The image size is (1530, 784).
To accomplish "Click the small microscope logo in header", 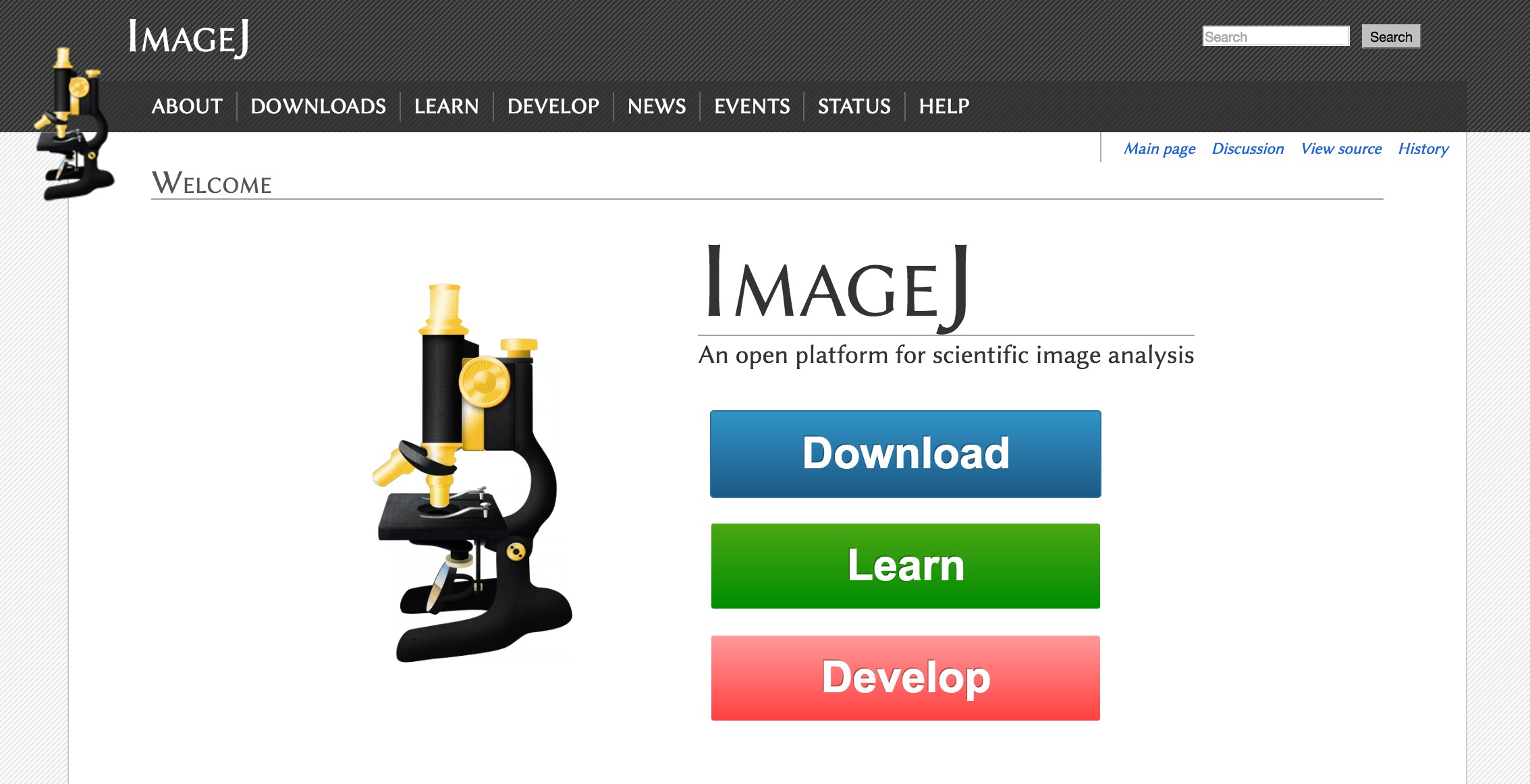I will pos(74,124).
